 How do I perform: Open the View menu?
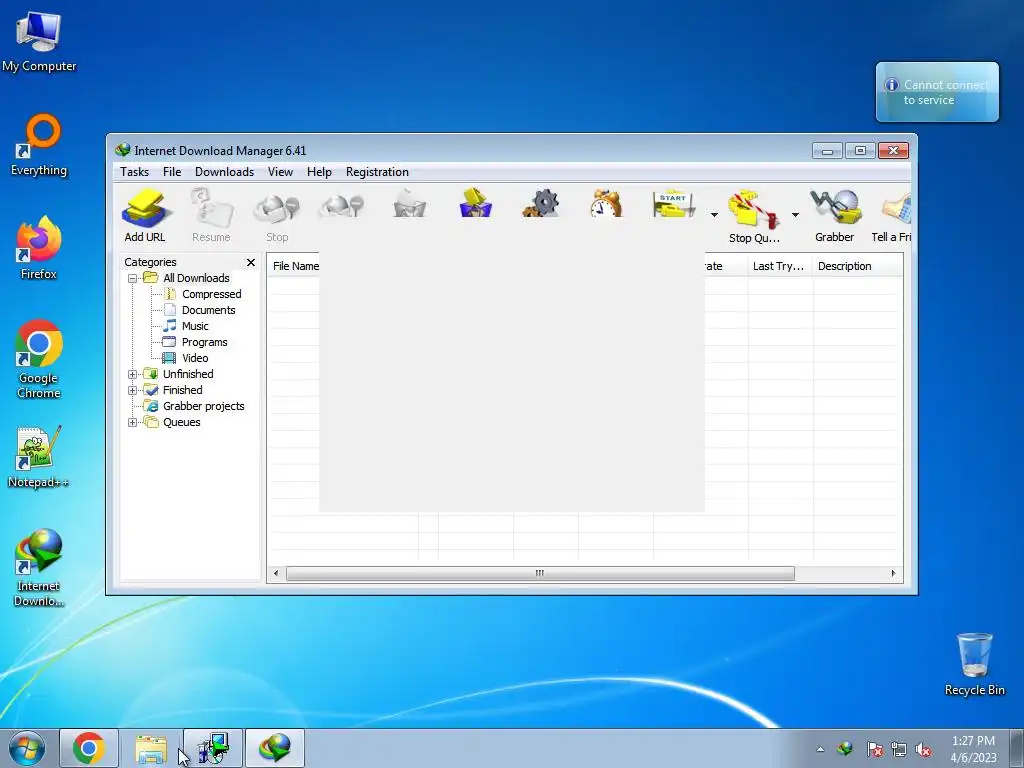point(280,172)
